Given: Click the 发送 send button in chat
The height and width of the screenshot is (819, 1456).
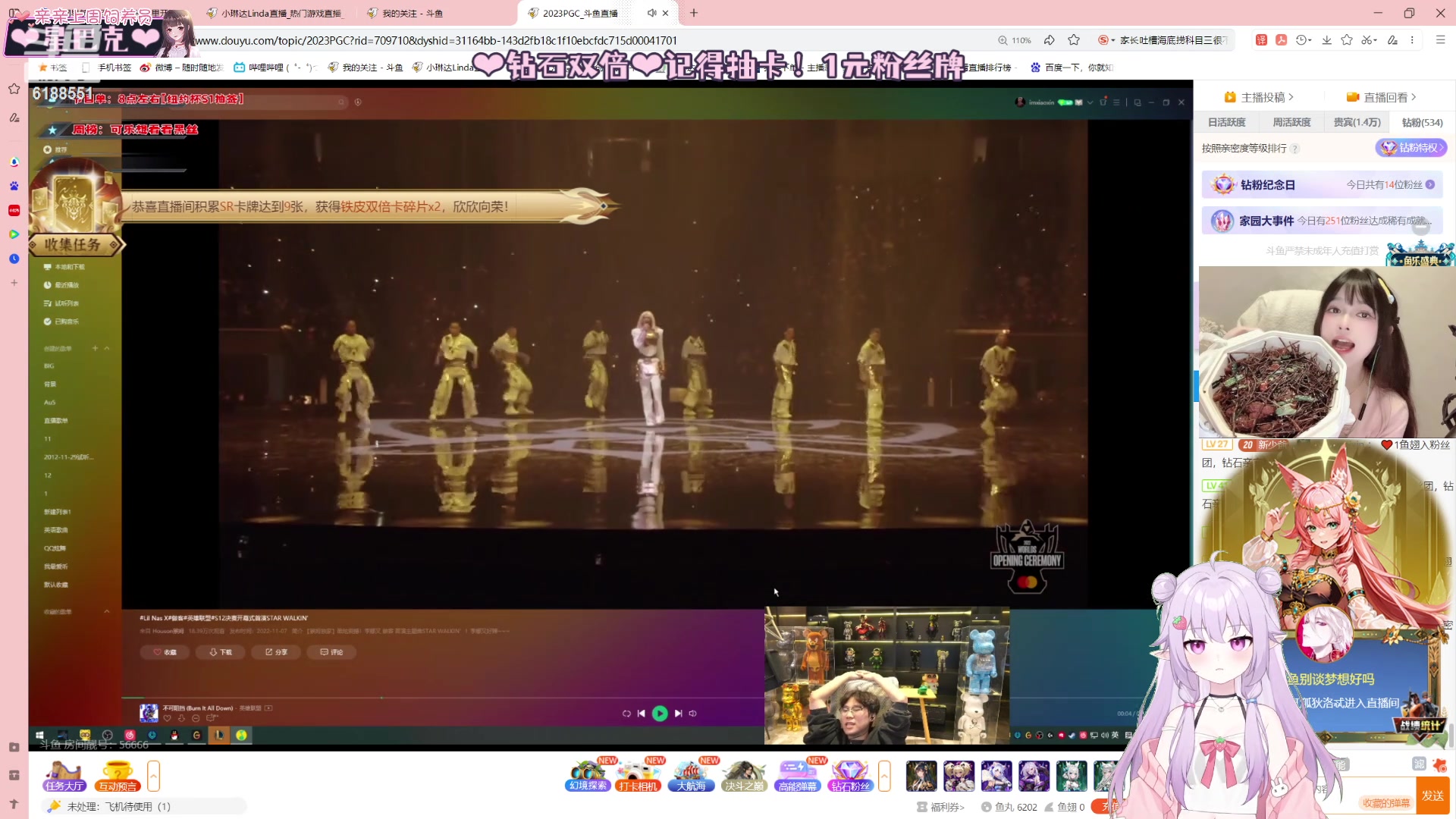Looking at the screenshot, I should (x=1432, y=795).
